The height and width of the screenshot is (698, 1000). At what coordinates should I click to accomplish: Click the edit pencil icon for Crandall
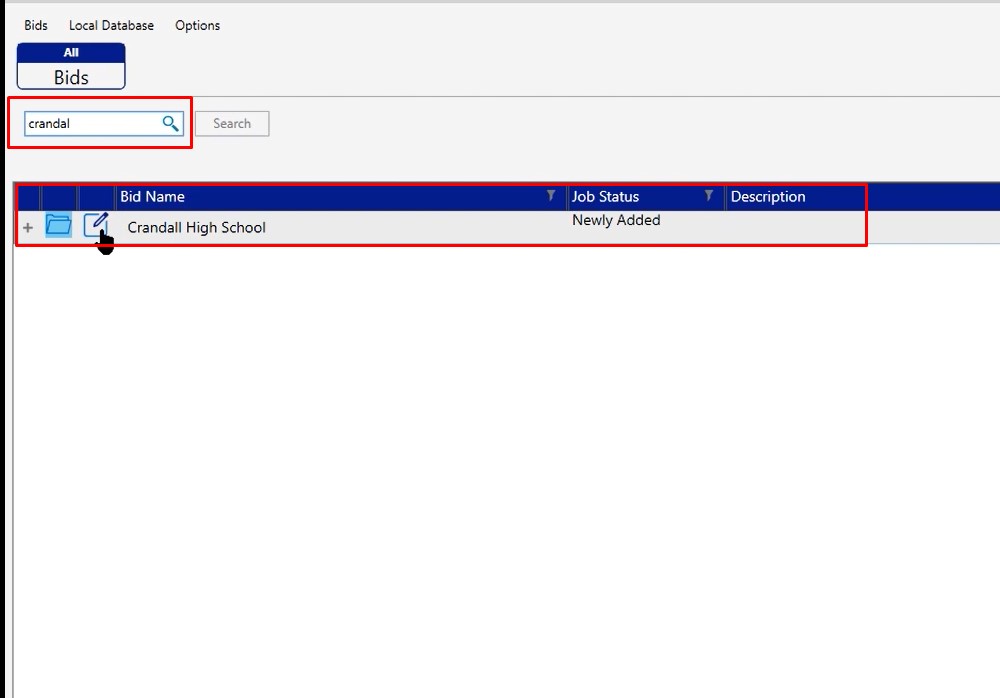[96, 225]
